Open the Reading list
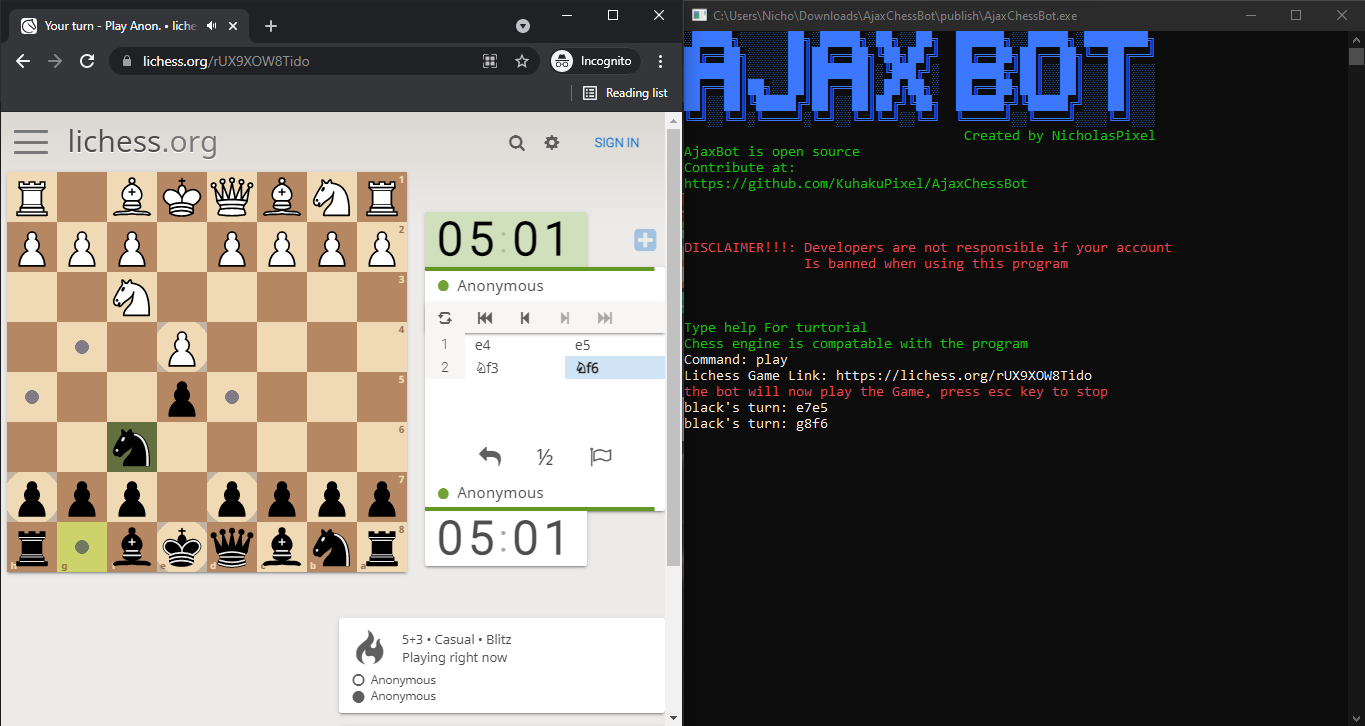 click(625, 93)
